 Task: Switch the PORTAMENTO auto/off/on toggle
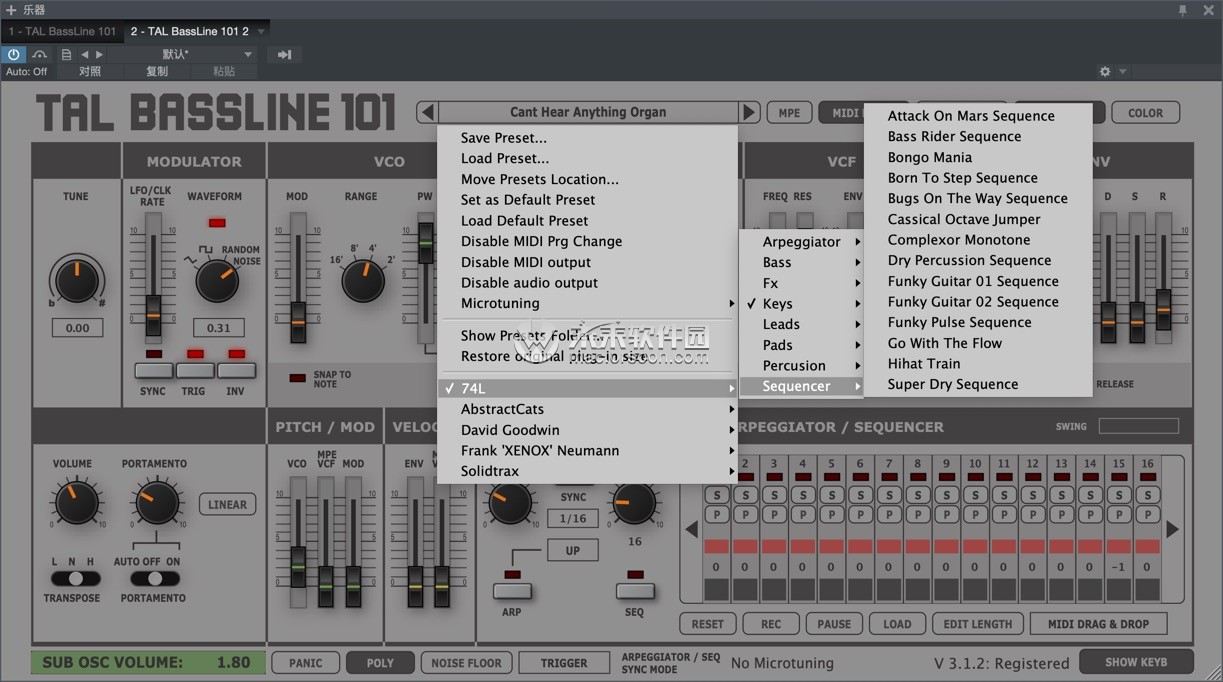[154, 578]
